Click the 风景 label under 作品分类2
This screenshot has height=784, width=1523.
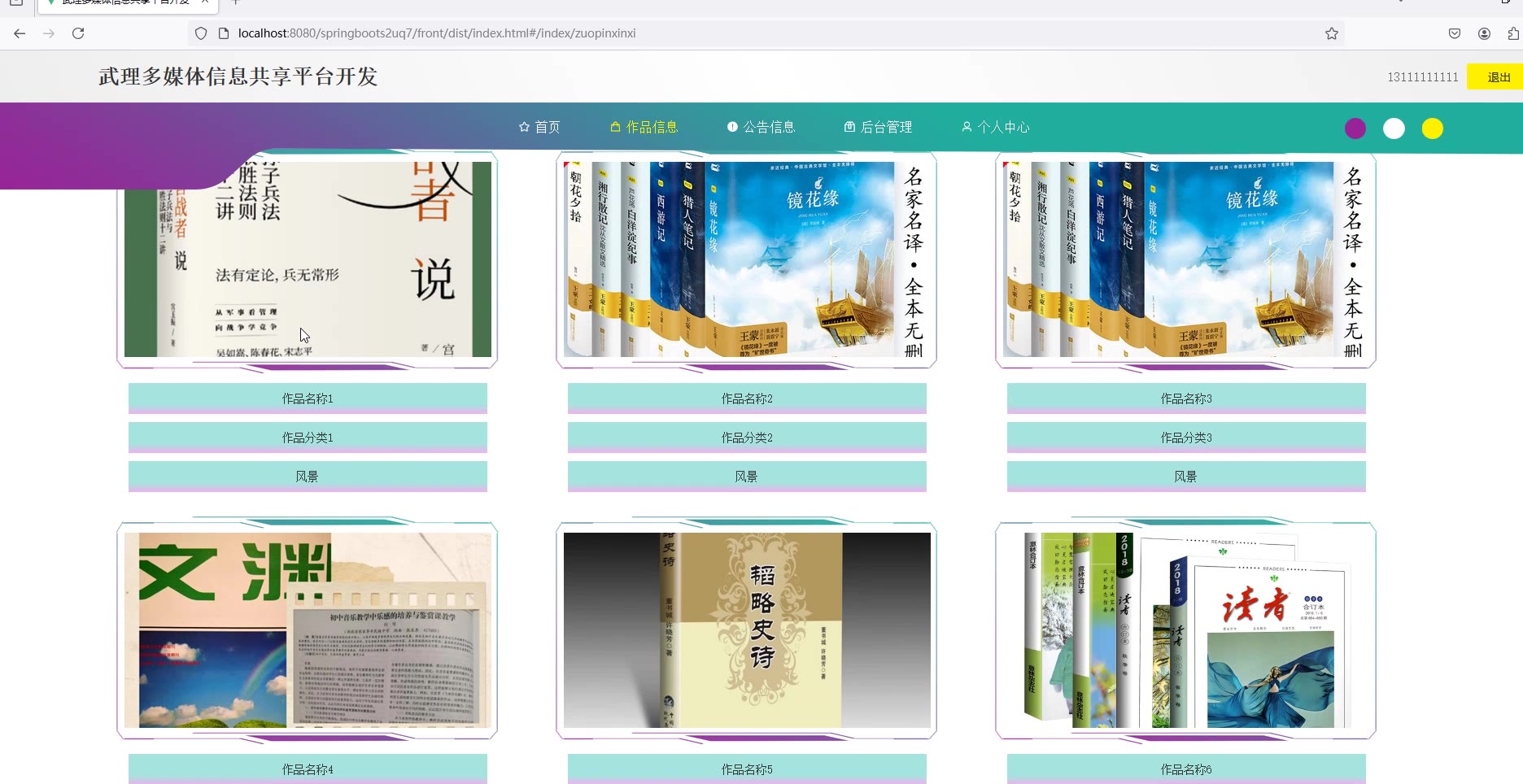747,477
